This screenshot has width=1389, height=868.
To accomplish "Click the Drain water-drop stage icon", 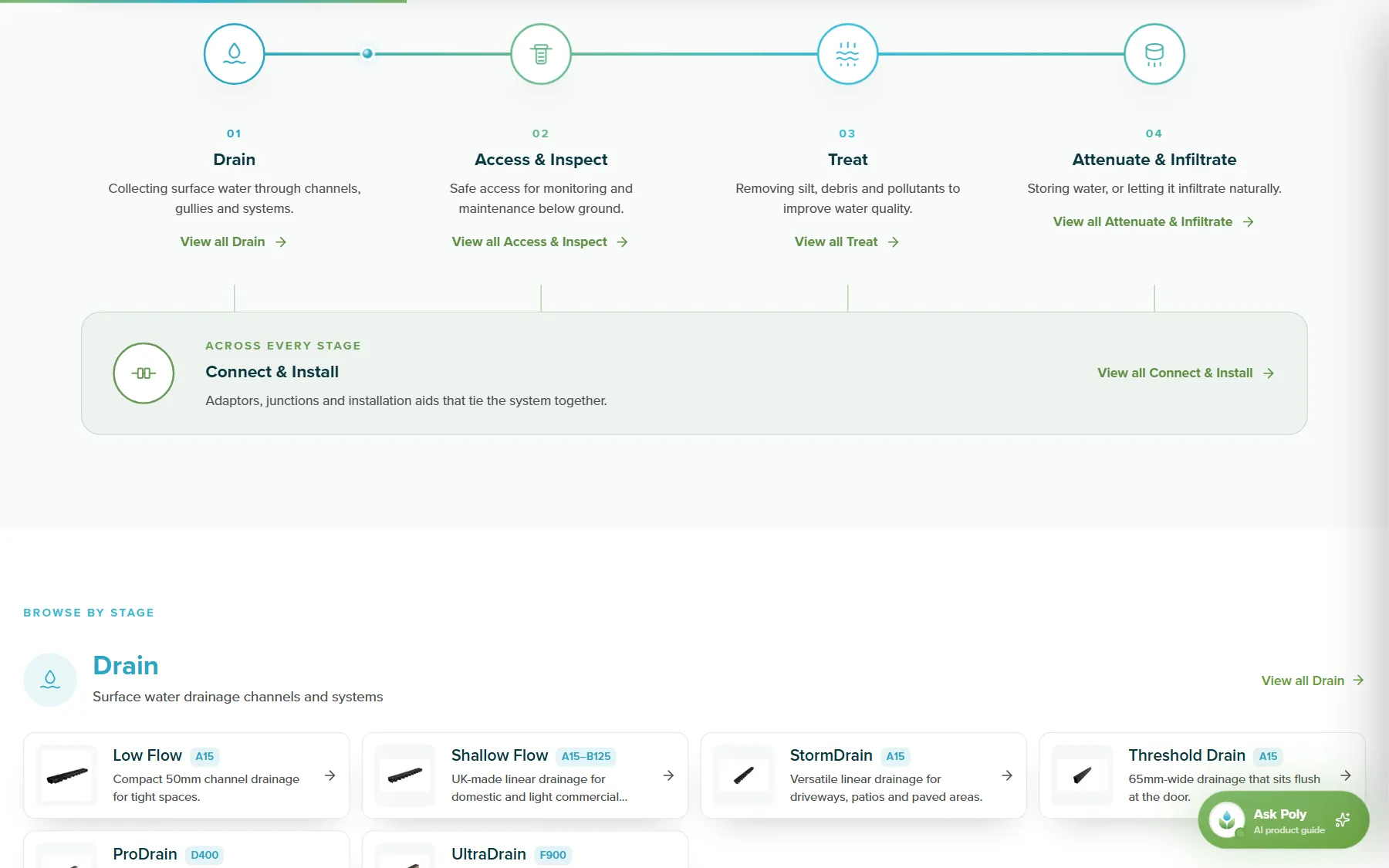I will click(x=234, y=54).
